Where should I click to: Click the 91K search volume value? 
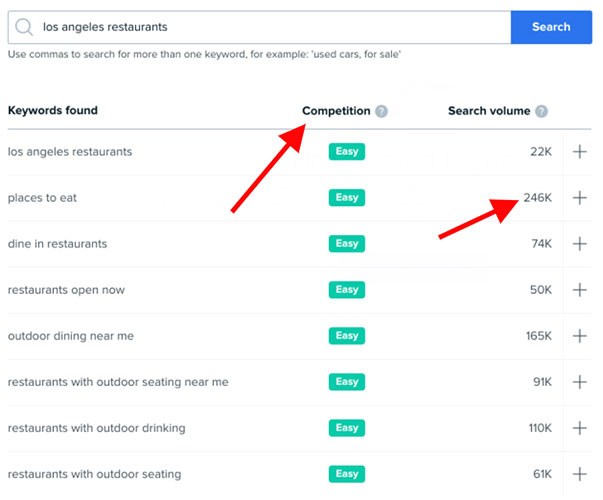click(x=542, y=382)
